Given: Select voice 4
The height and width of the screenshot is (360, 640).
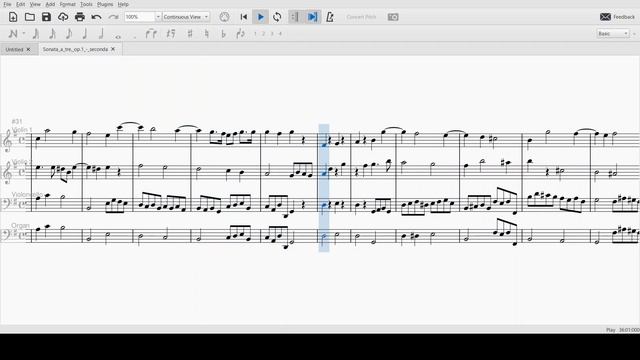Looking at the screenshot, I should (280, 34).
